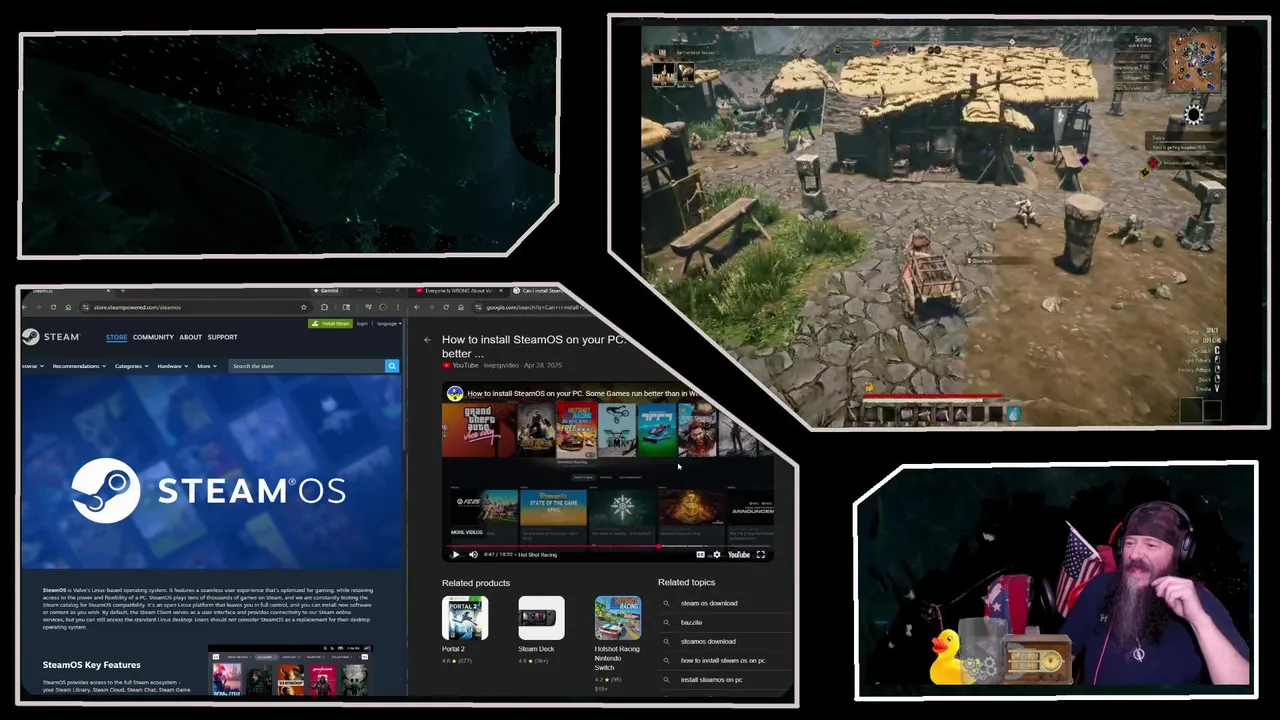
Task: Click the SteamOS Key Features heading
Action: (91, 664)
